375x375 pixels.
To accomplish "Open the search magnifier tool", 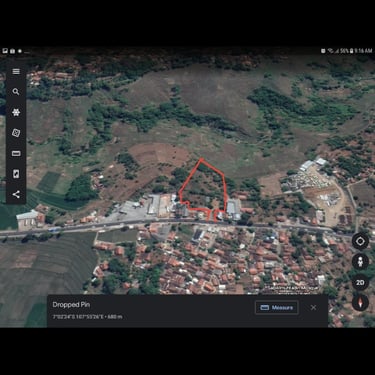I will pyautogui.click(x=16, y=92).
